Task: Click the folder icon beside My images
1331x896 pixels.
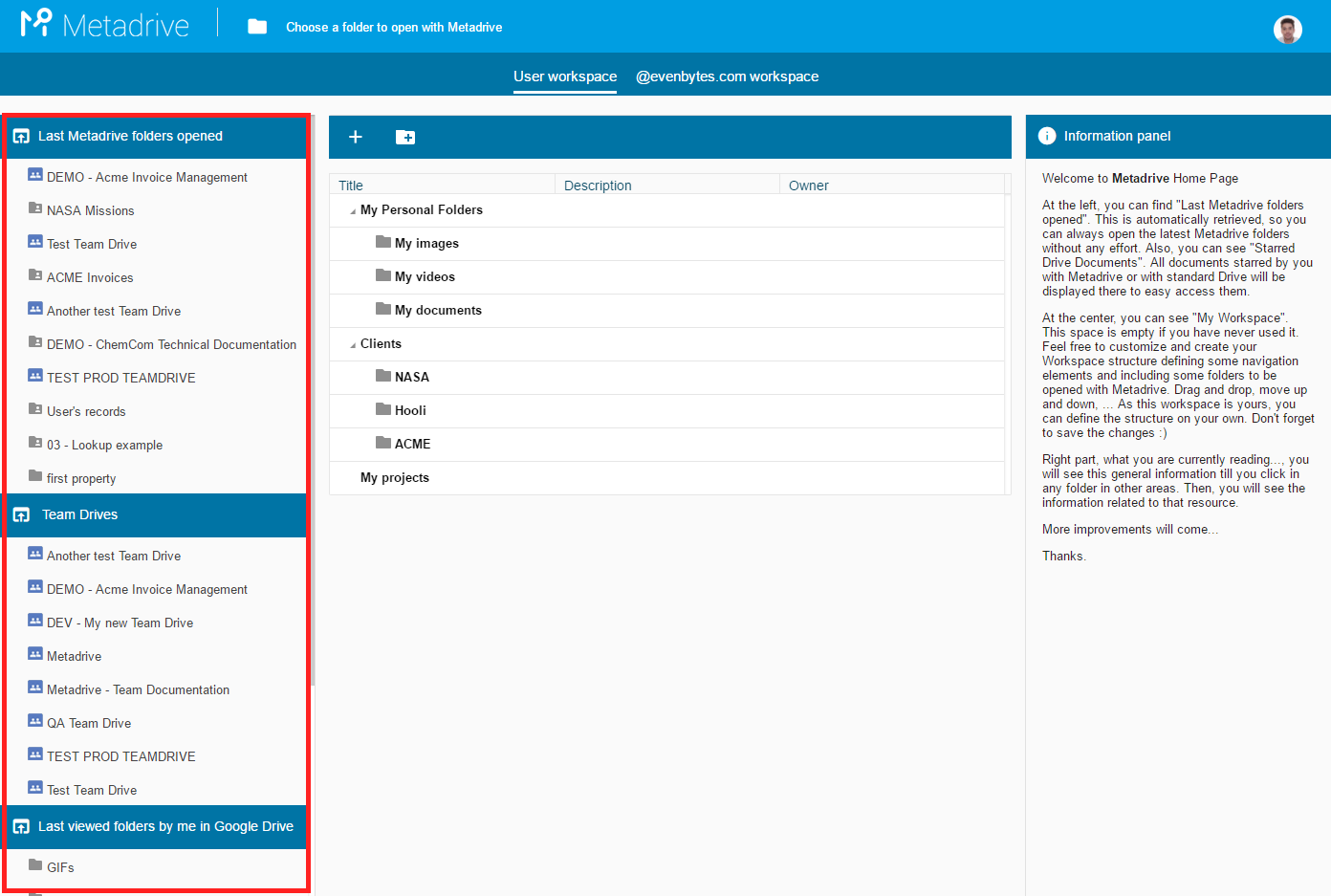Action: pos(383,242)
